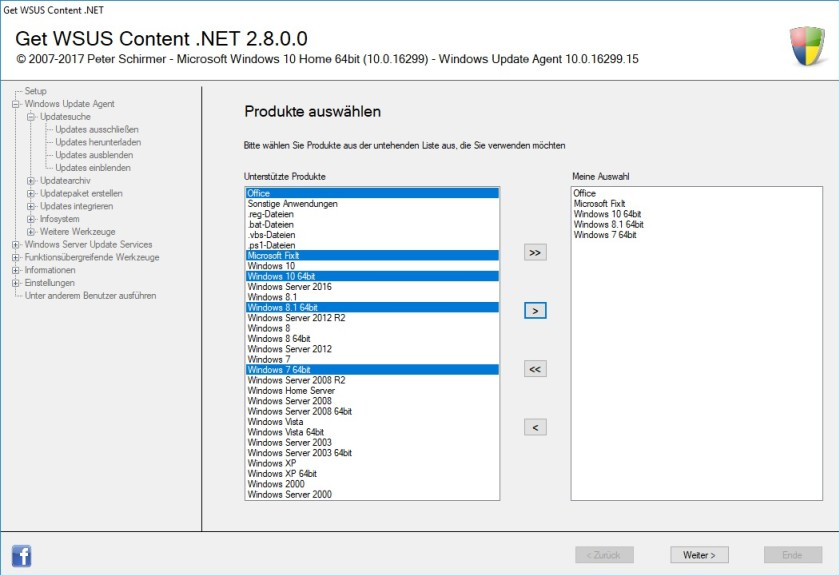This screenshot has width=839, height=575.
Task: Select Windows Server 2008 64bit entry
Action: pyautogui.click(x=372, y=411)
